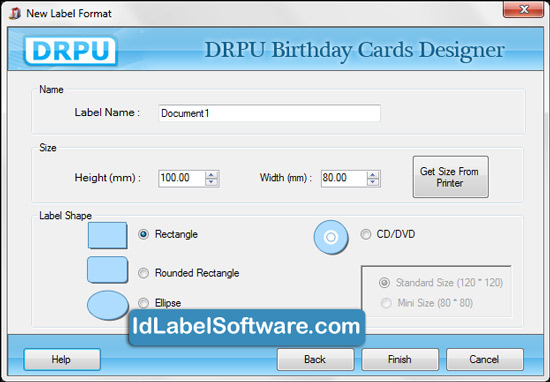
Task: Open Help from the bottom bar
Action: (62, 360)
